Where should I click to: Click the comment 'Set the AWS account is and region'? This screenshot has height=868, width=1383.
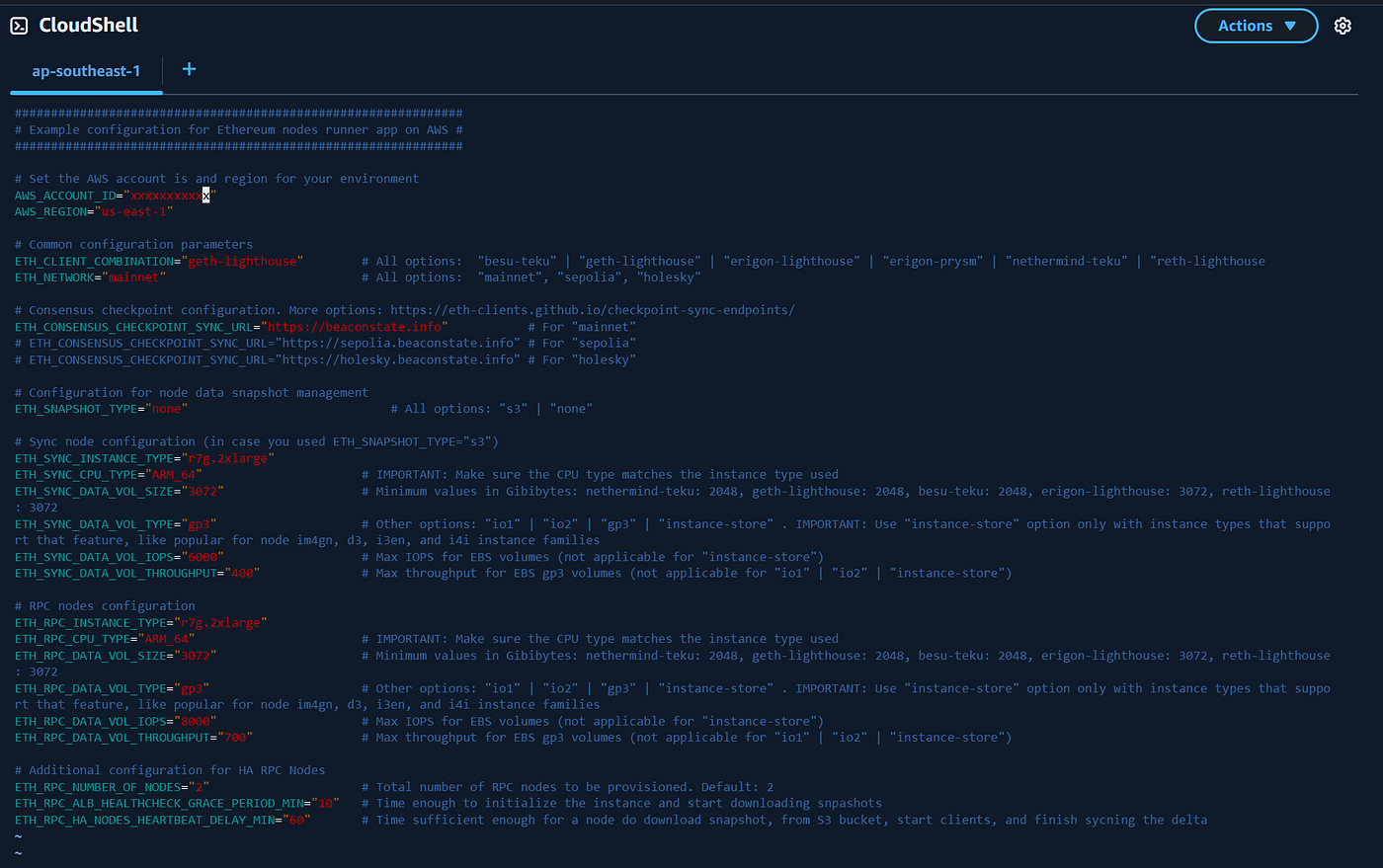(216, 179)
